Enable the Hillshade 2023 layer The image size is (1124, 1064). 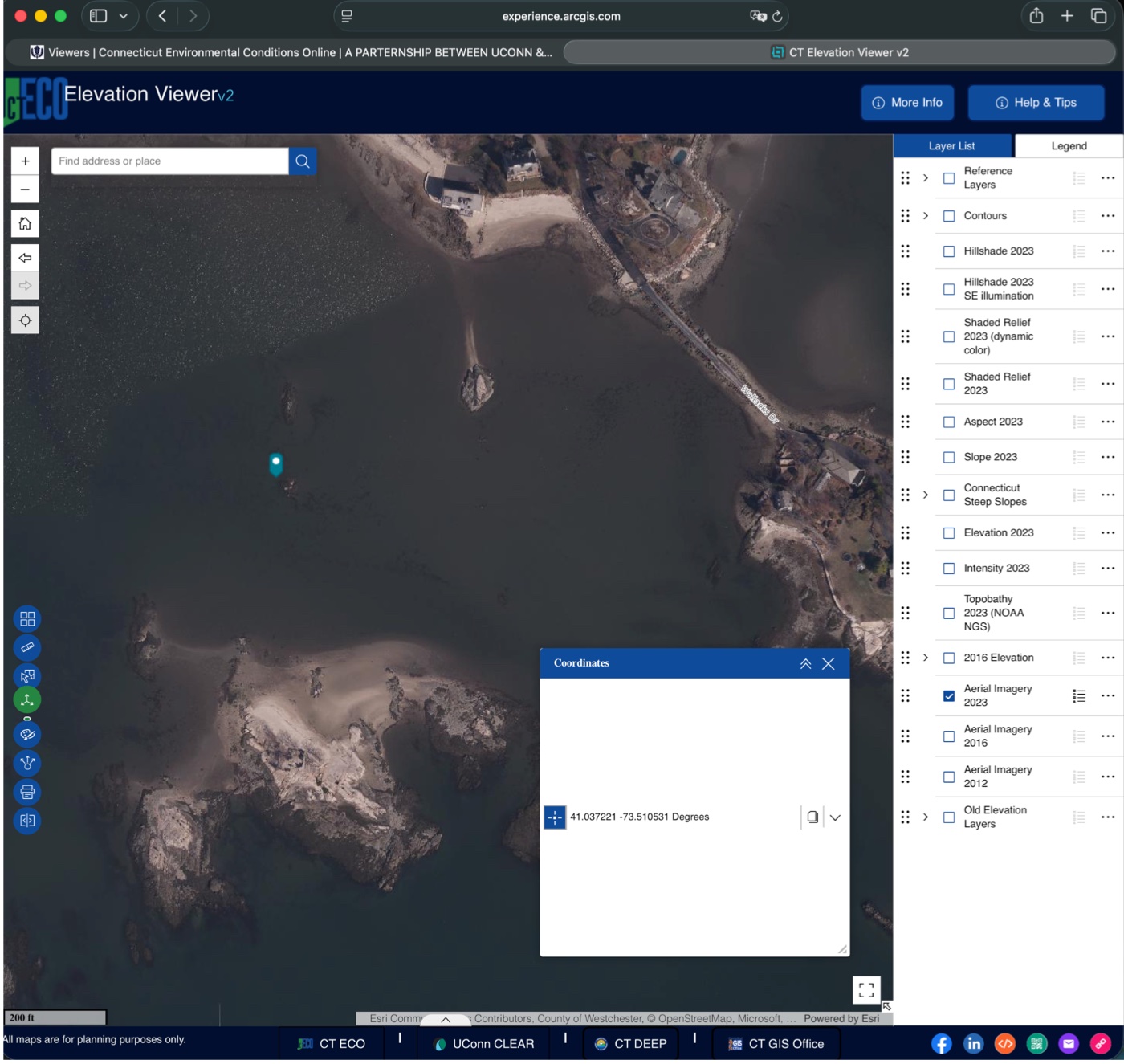tap(949, 252)
